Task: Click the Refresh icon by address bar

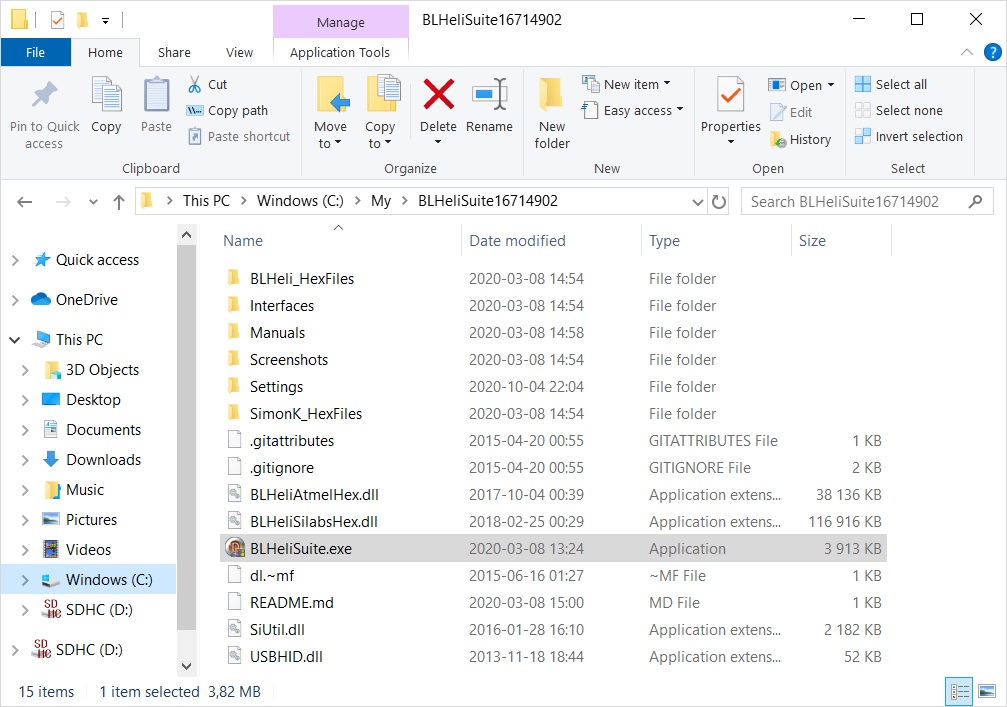Action: 719,202
